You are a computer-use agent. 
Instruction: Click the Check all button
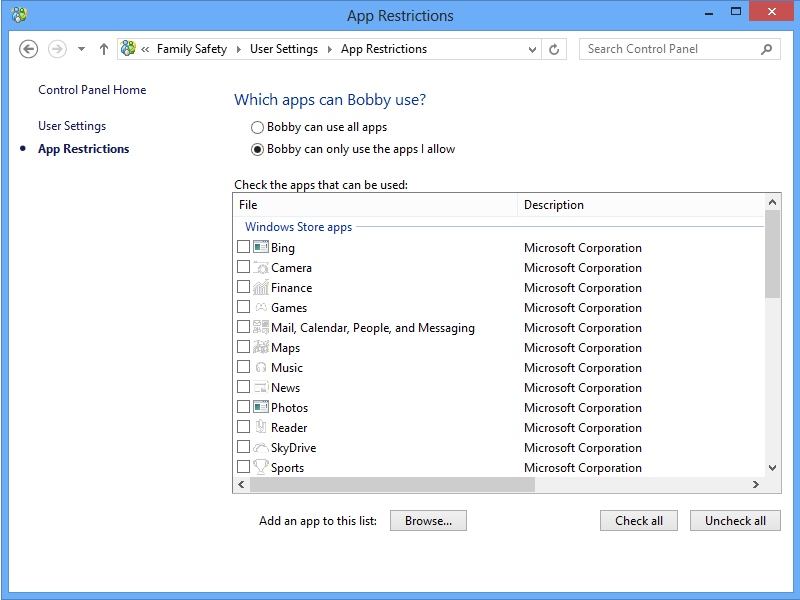(639, 520)
